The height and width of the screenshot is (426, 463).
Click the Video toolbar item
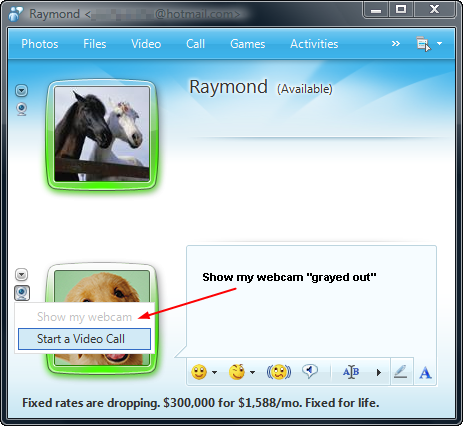(x=146, y=44)
